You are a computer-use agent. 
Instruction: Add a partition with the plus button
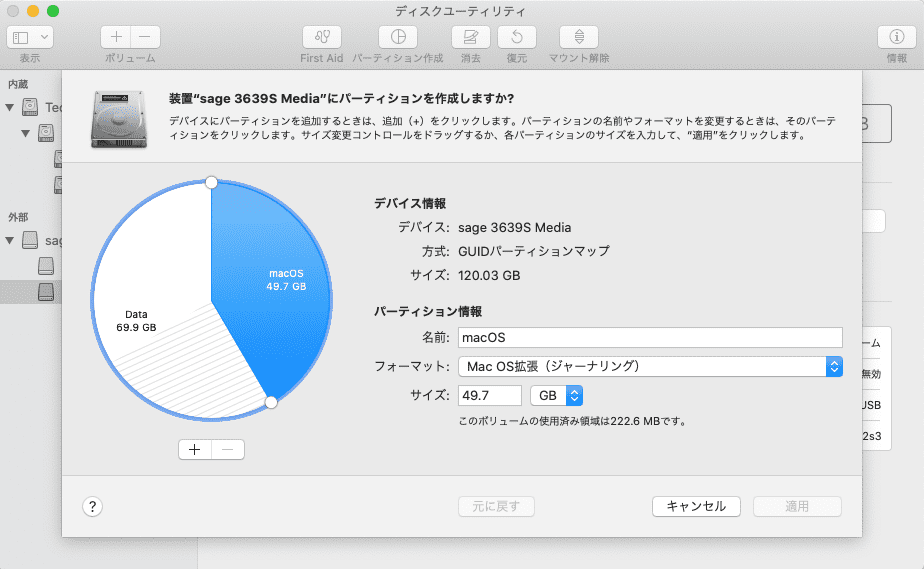click(x=195, y=450)
